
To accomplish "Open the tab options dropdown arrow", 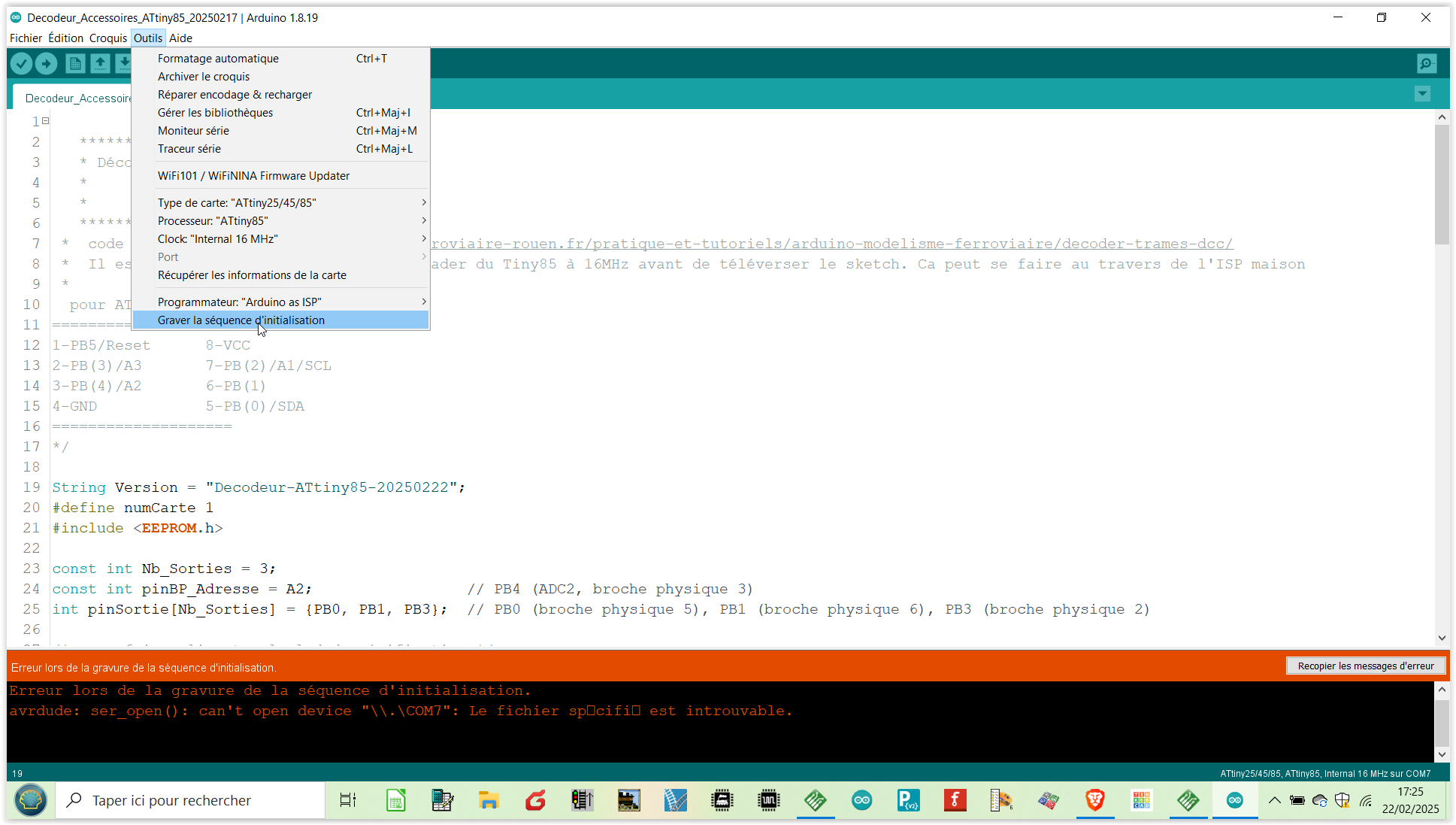I will (1422, 94).
